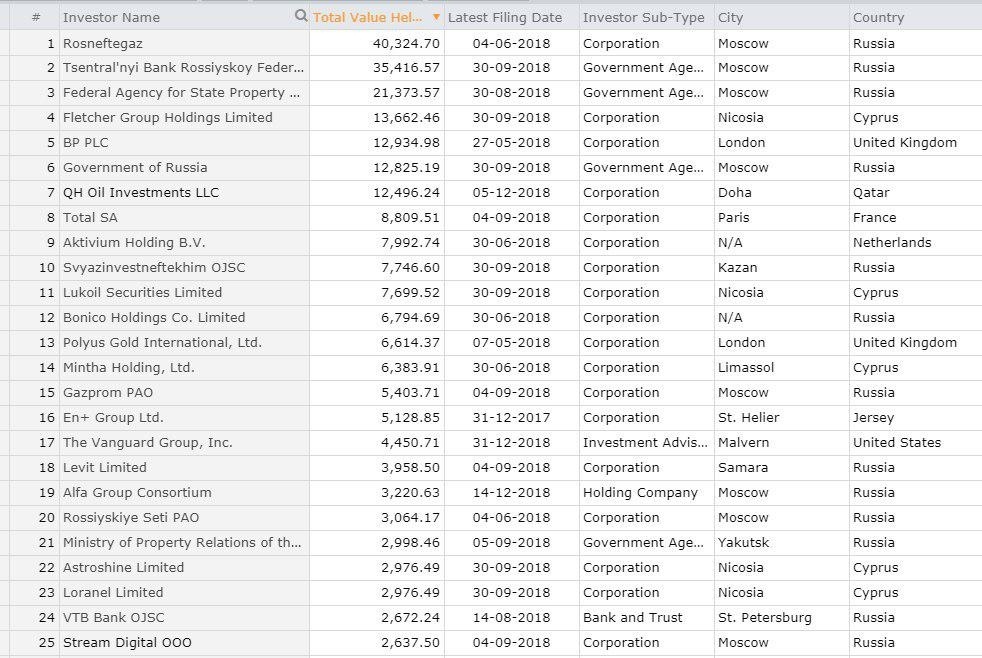The width and height of the screenshot is (982, 658).
Task: Select VTB Bank OJSC
Action: click(114, 618)
